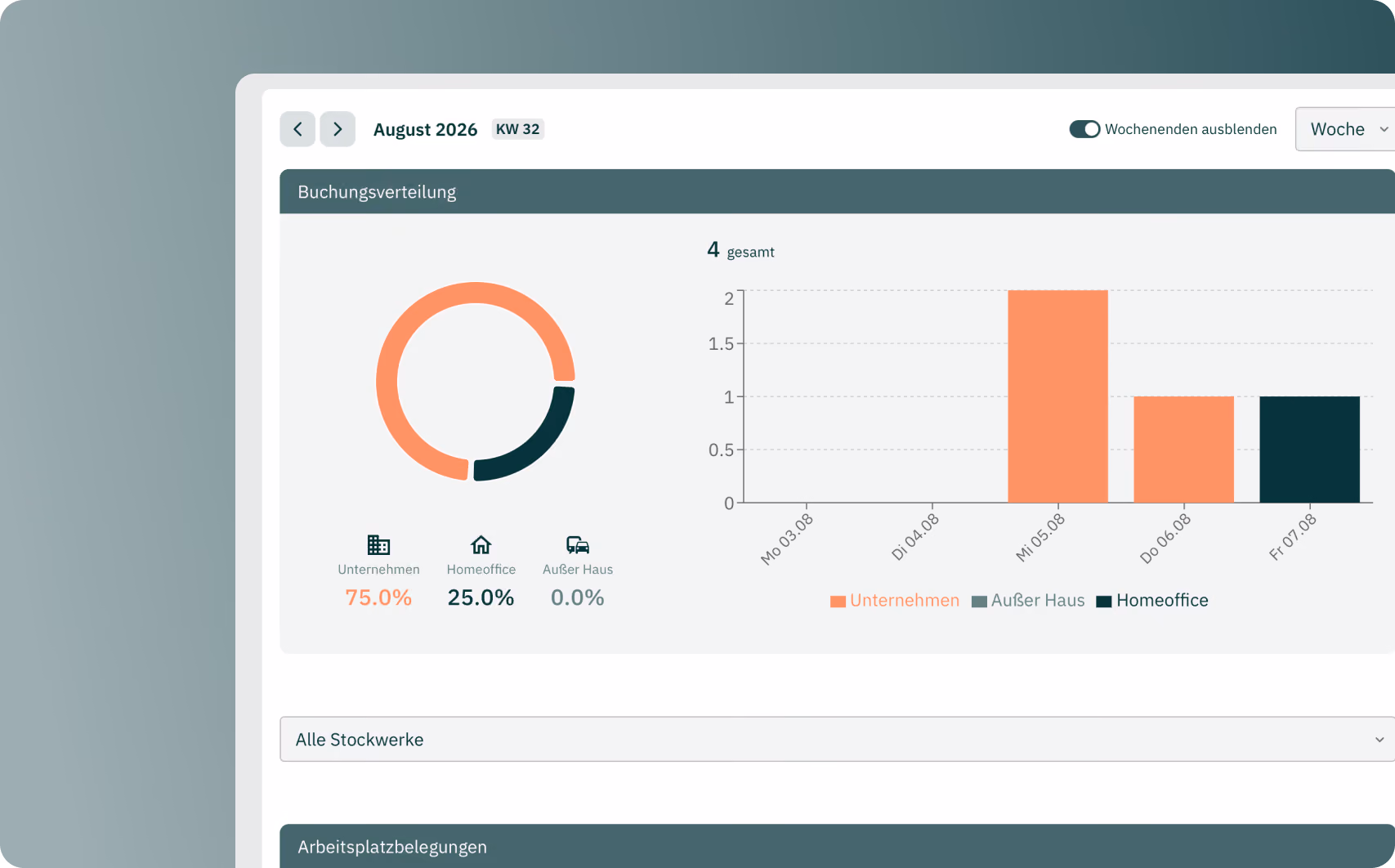Image resolution: width=1395 pixels, height=868 pixels.
Task: Select the Mi 05.08 orange bar
Action: tap(1057, 396)
